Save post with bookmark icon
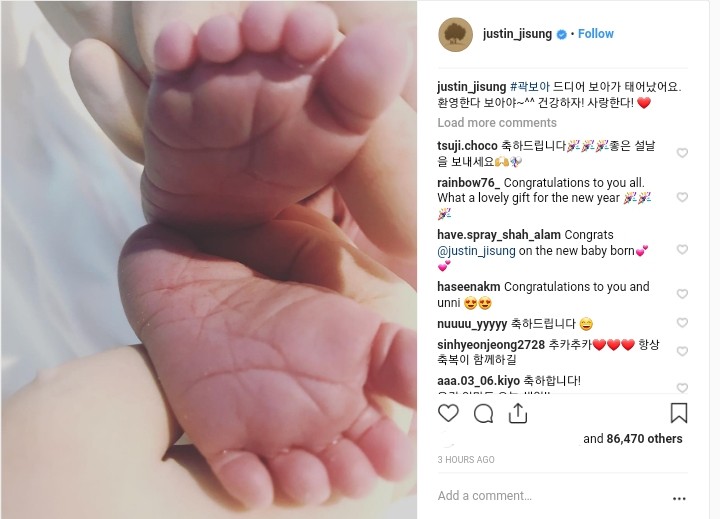This screenshot has width=720, height=519. tap(679, 413)
